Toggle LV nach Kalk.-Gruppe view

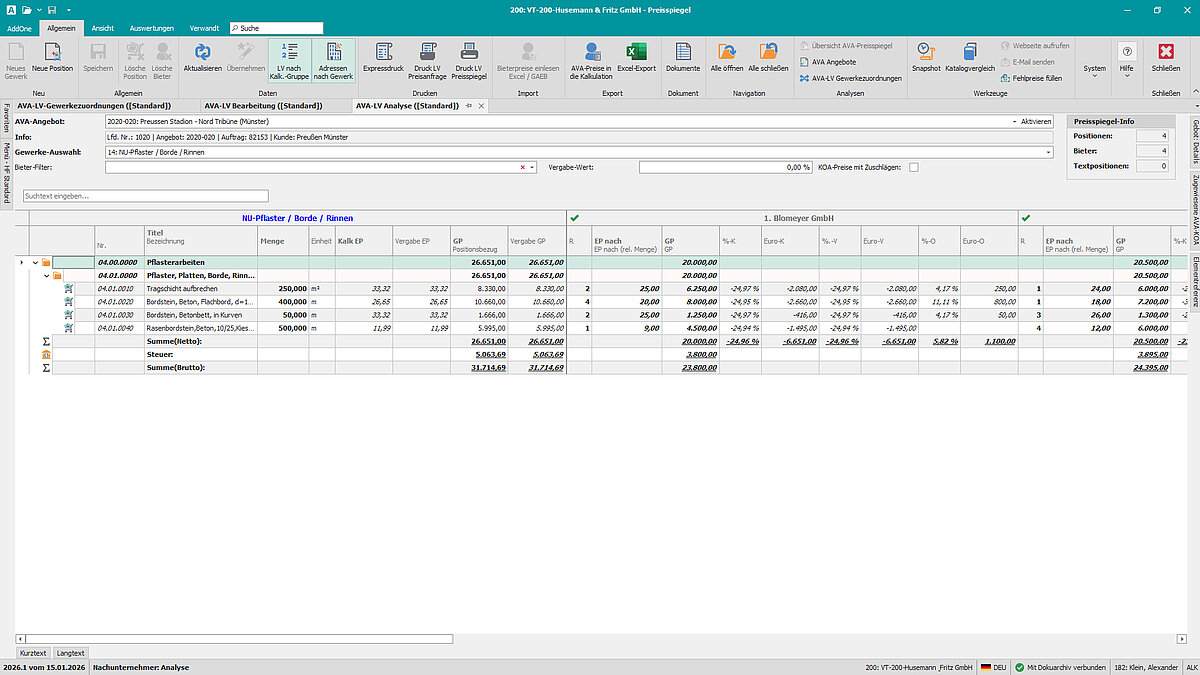(x=288, y=60)
